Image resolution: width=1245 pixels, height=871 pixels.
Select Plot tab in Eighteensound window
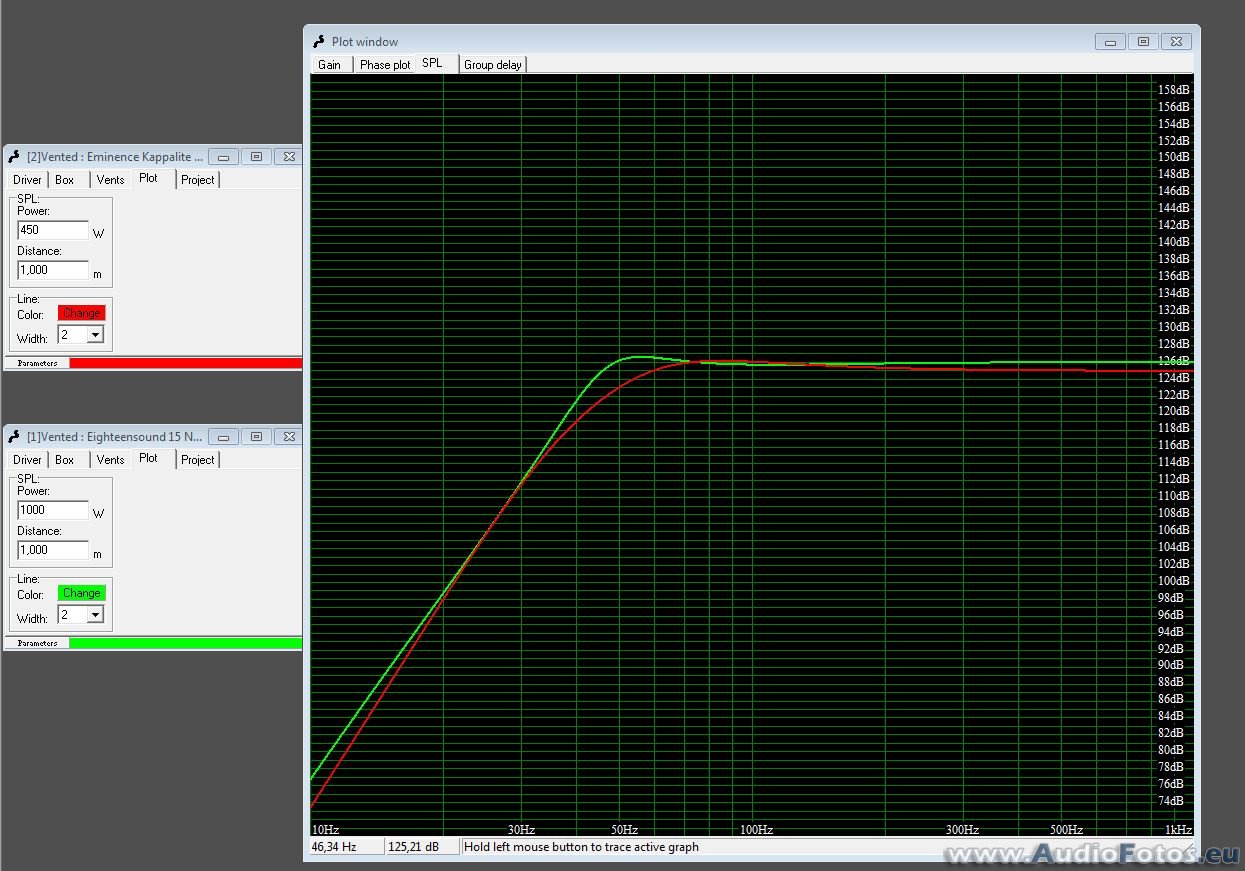click(x=152, y=458)
